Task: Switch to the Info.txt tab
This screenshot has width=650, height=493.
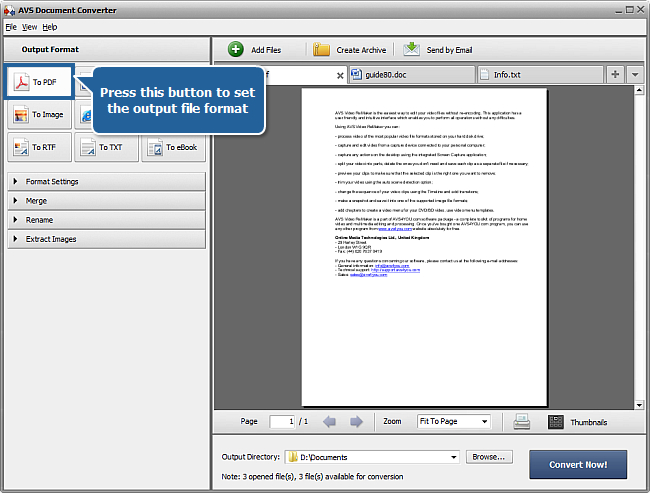Action: coord(540,75)
